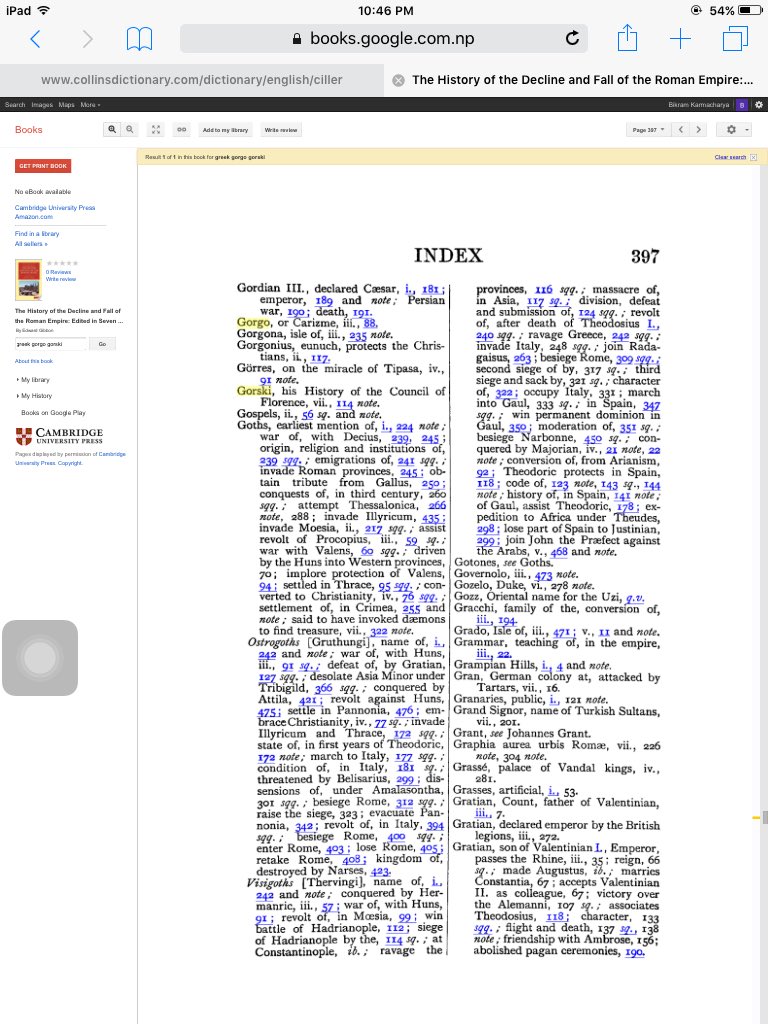This screenshot has width=768, height=1024.
Task: Switch to the collinsdictionary.com tab
Action: (191, 80)
